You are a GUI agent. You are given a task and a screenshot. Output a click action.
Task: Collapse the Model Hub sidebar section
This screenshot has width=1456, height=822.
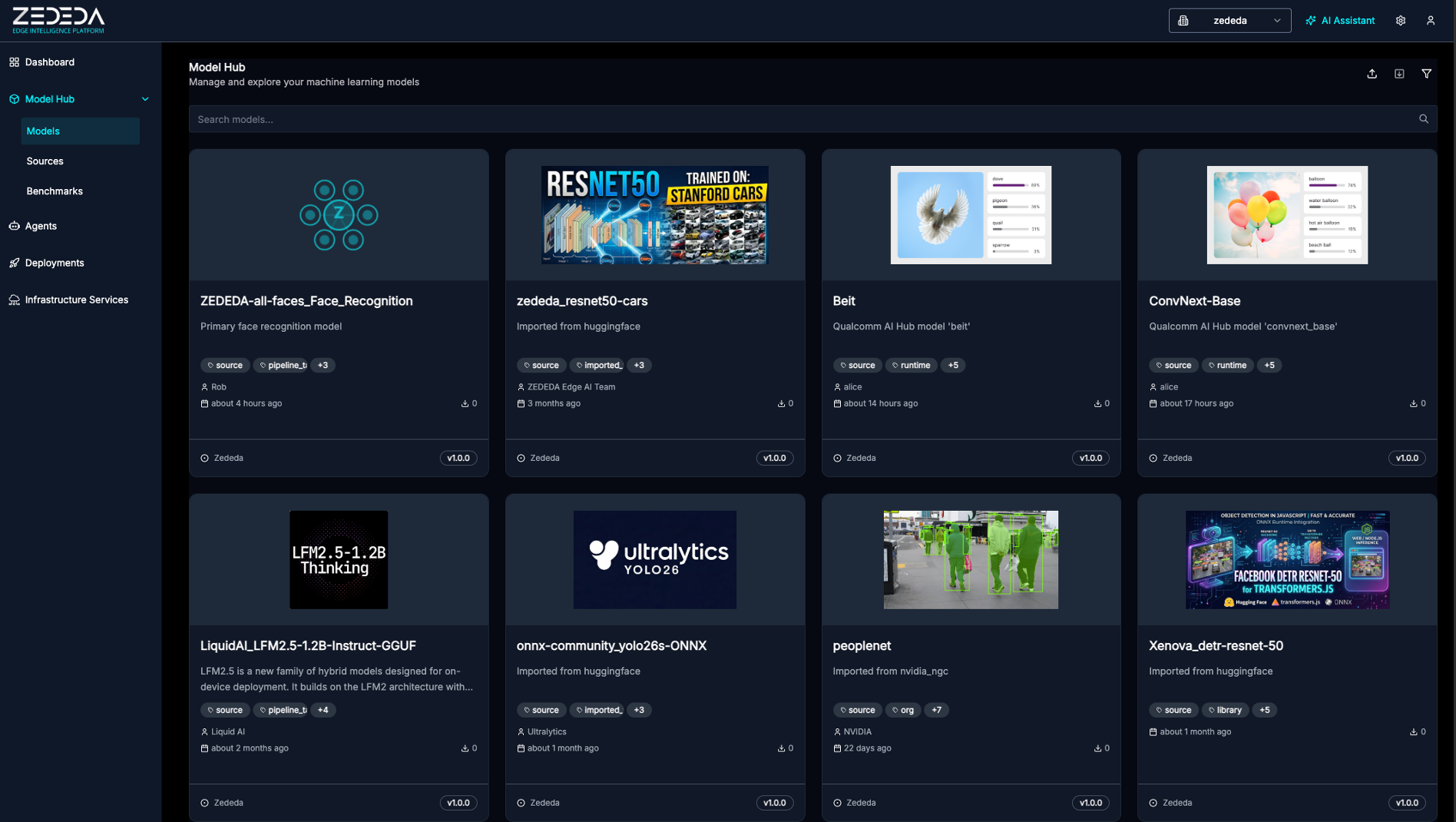point(145,99)
